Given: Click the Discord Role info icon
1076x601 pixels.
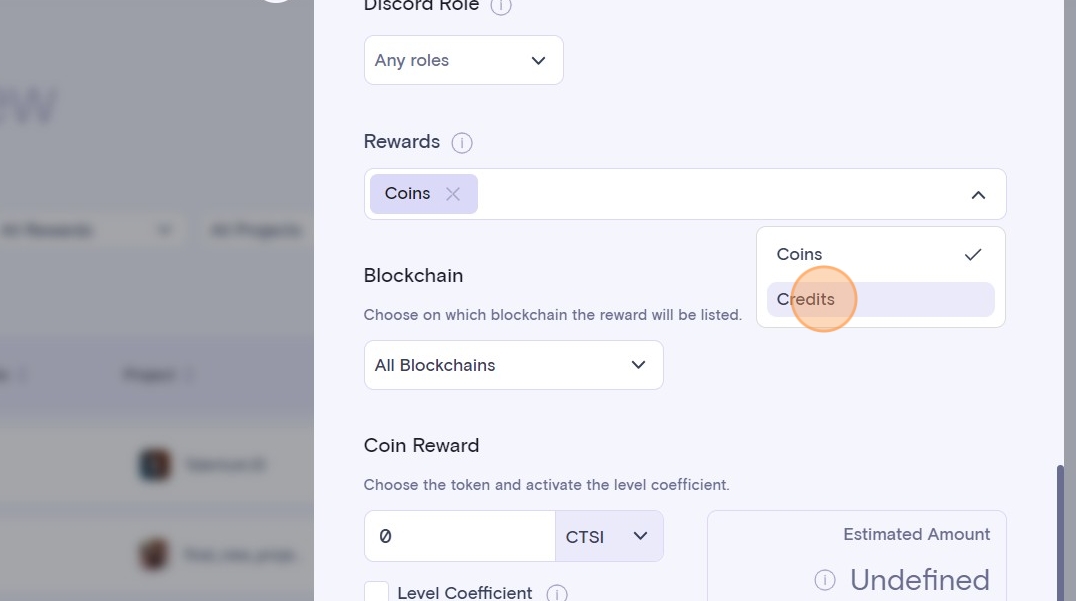Looking at the screenshot, I should point(501,6).
